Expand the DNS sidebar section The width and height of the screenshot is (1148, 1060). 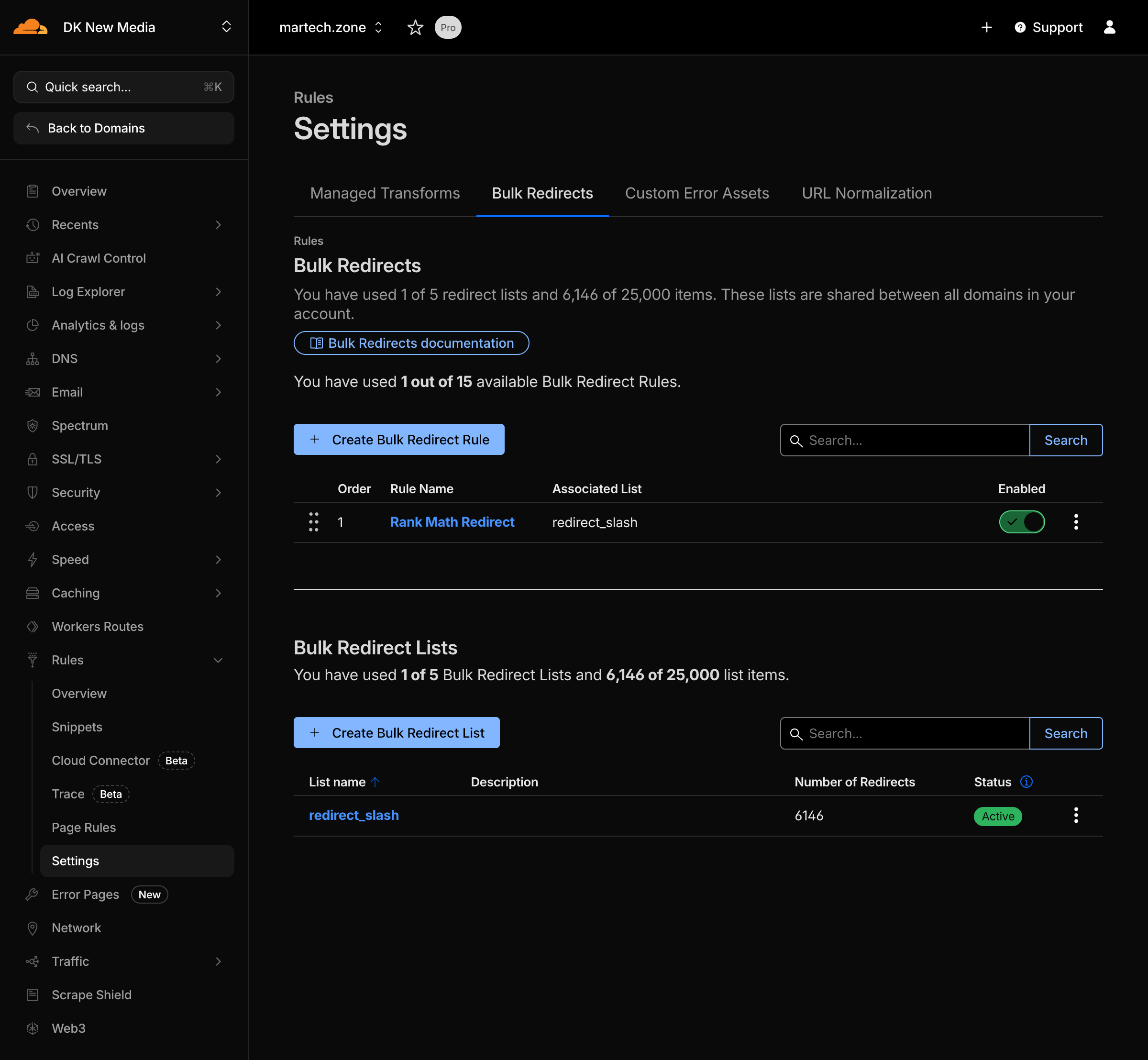pos(218,358)
